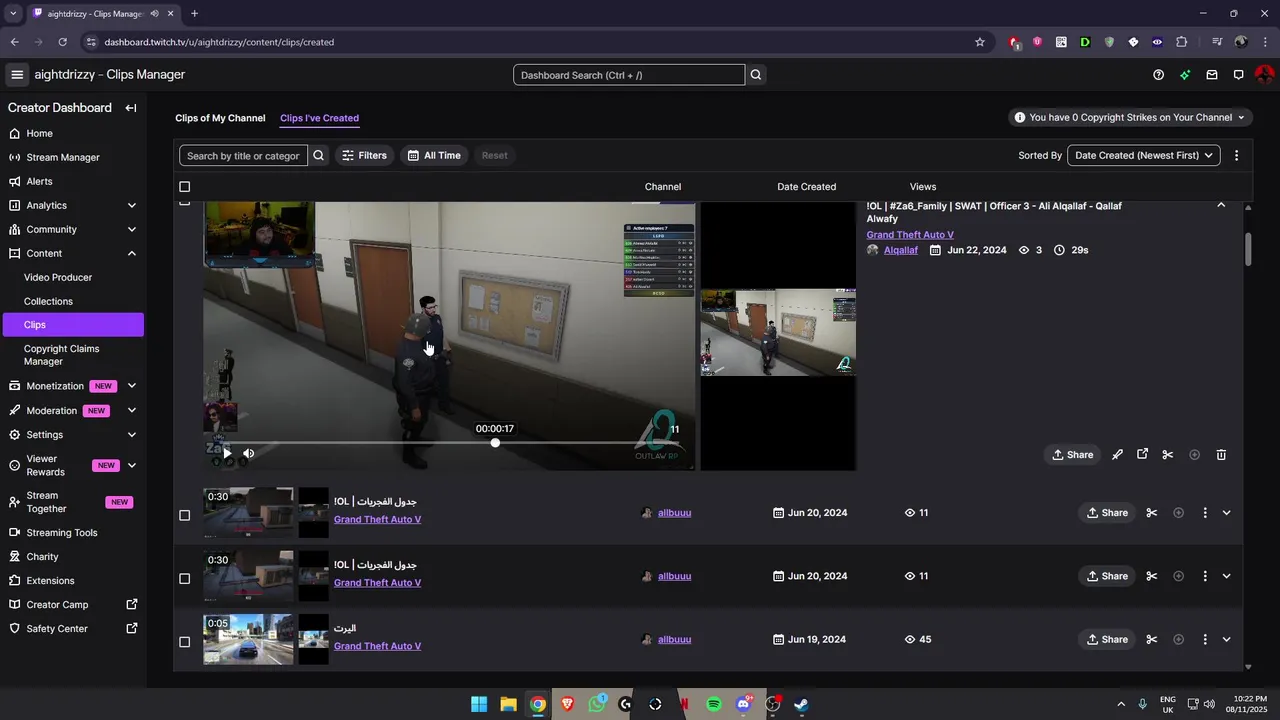Viewport: 1280px width, 720px height.
Task: Open allbuuu channel link on Jun 19 row
Action: [x=674, y=640]
